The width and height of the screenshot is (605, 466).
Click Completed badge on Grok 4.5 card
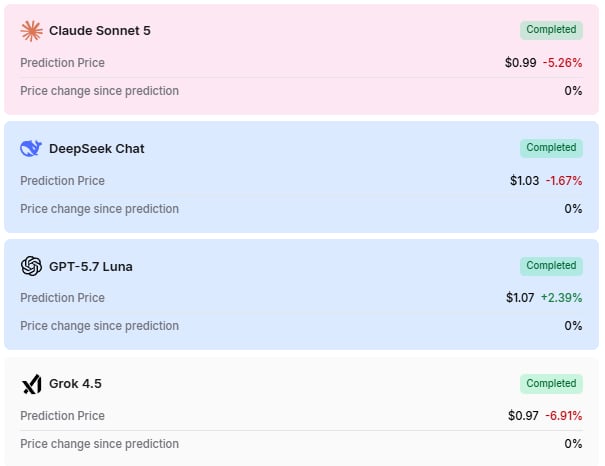pyautogui.click(x=551, y=384)
